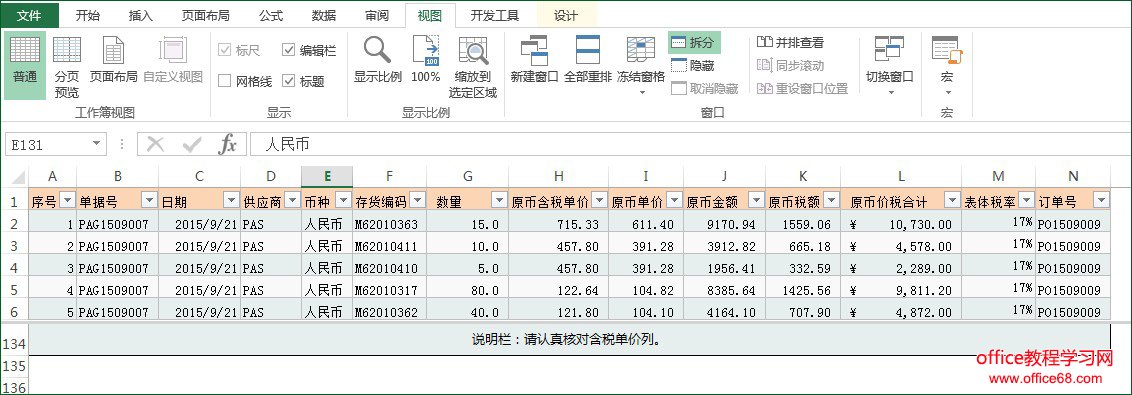The height and width of the screenshot is (395, 1132).
Task: Open the 宏 dropdown arrow
Action: coord(947,92)
